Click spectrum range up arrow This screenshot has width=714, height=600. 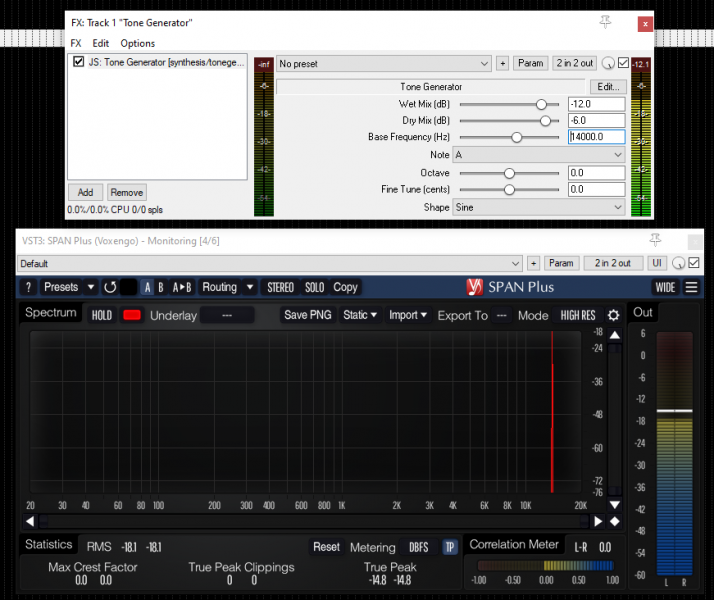click(615, 335)
